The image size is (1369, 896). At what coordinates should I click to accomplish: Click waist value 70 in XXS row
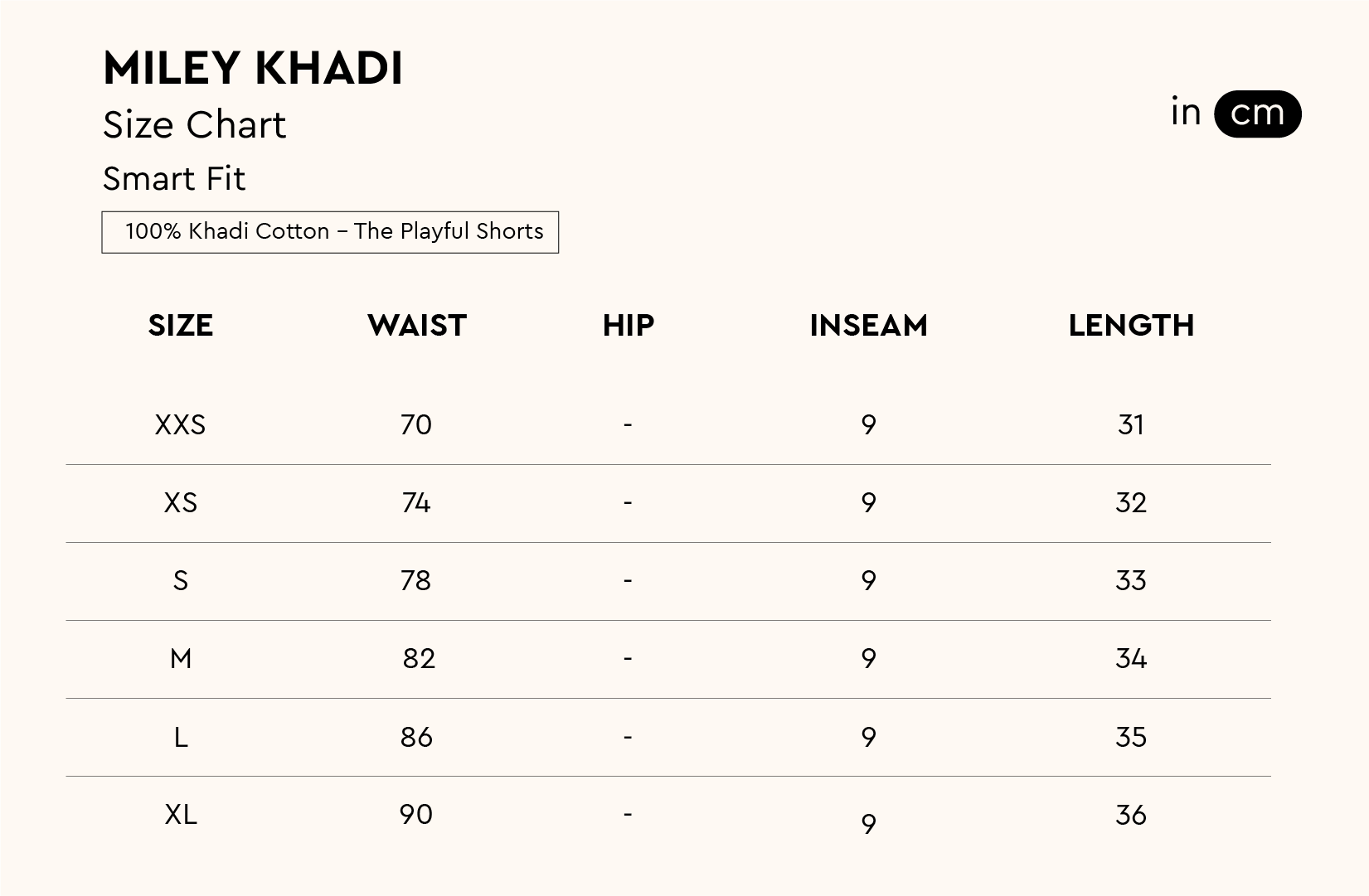[416, 425]
